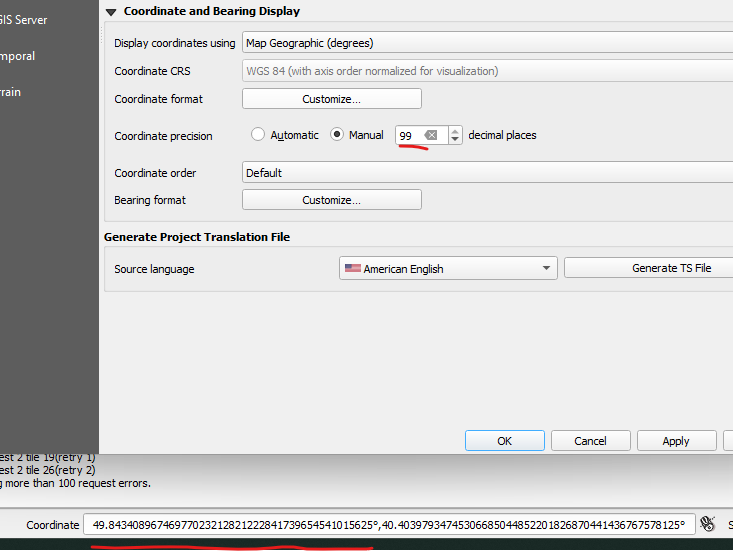Click the Apply button

click(676, 441)
